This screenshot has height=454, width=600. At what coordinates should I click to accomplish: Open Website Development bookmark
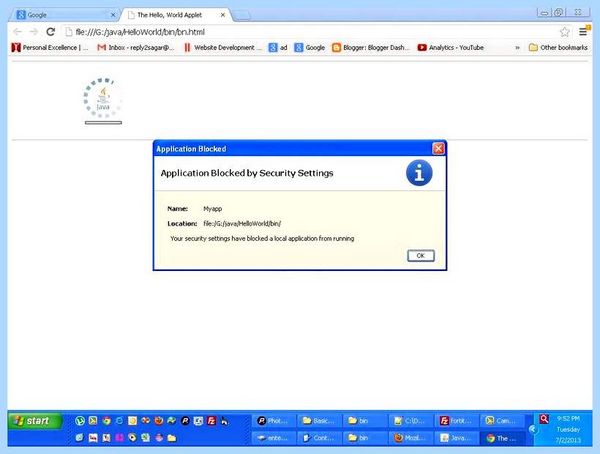223,47
